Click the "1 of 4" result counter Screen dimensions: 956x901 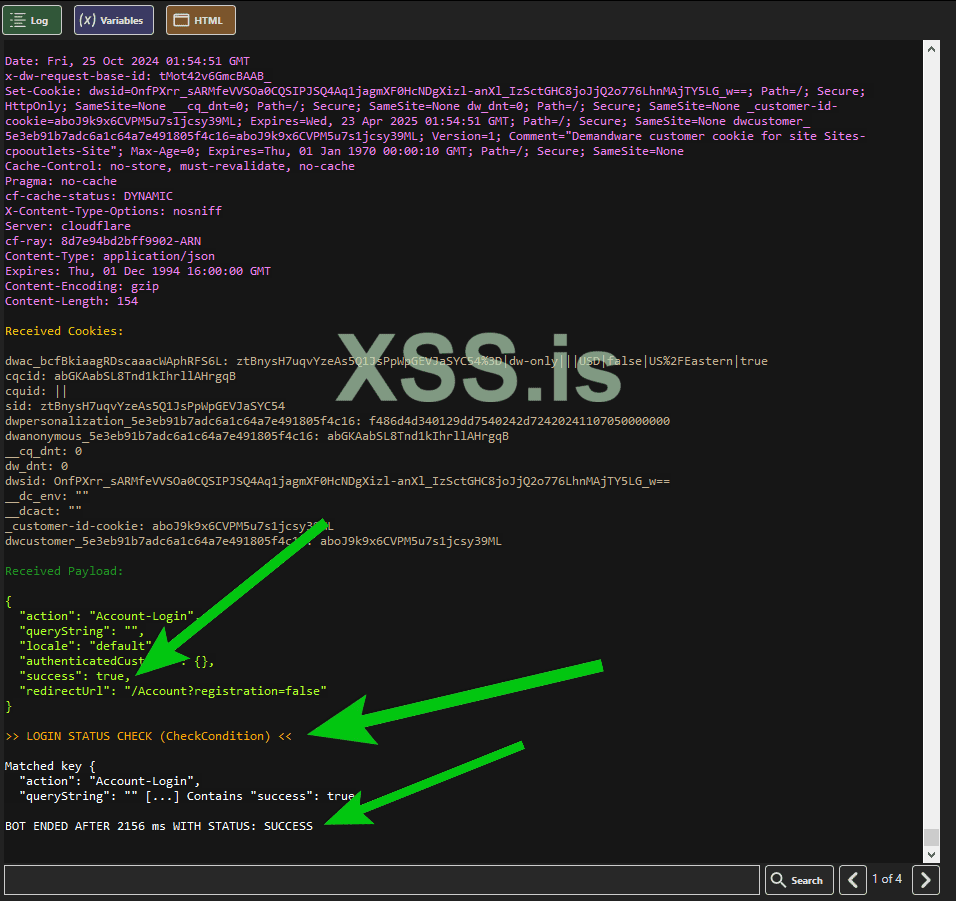tap(886, 878)
